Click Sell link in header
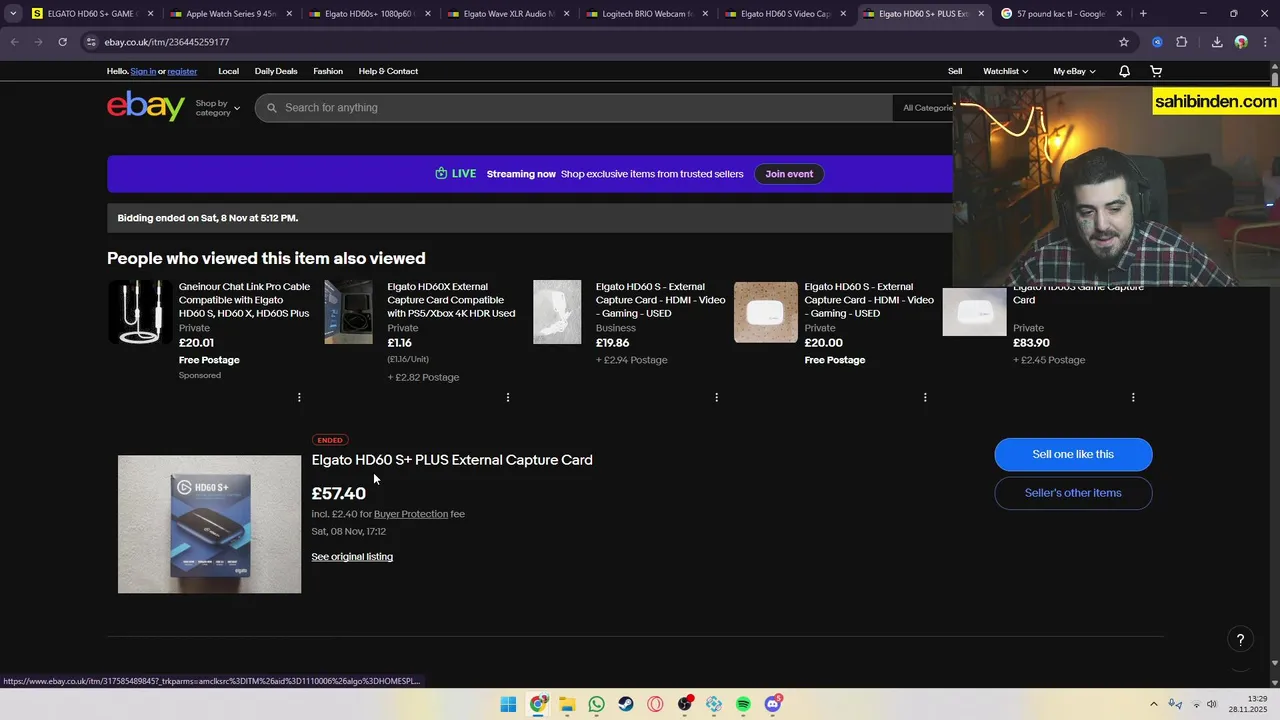 pos(955,71)
